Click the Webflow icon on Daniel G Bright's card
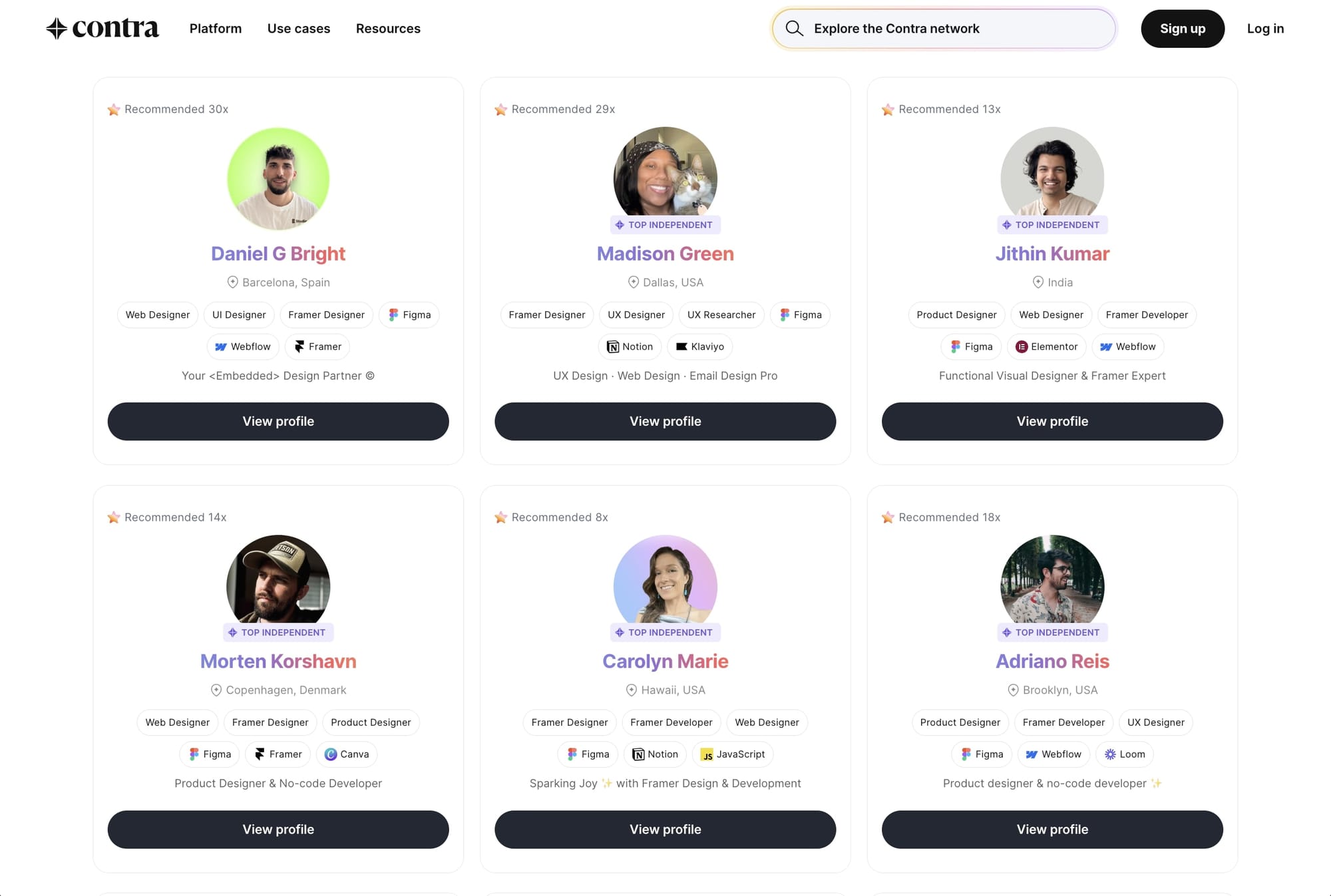 [221, 346]
